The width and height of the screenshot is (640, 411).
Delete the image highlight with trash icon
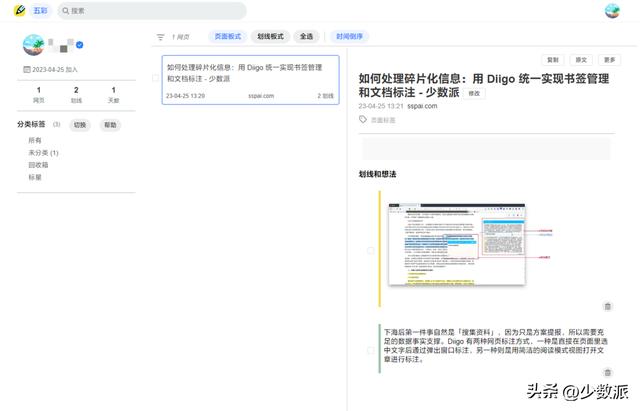(x=607, y=306)
